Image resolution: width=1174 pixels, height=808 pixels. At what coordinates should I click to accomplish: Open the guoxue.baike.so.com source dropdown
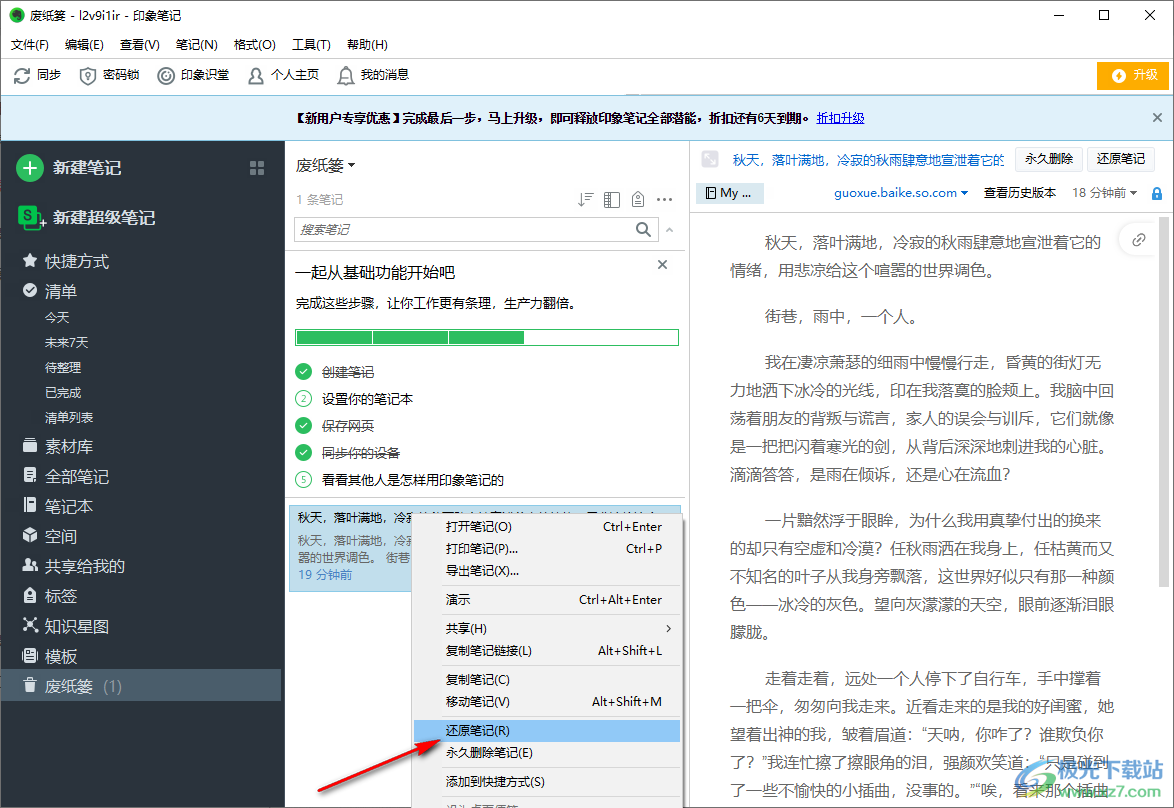901,192
